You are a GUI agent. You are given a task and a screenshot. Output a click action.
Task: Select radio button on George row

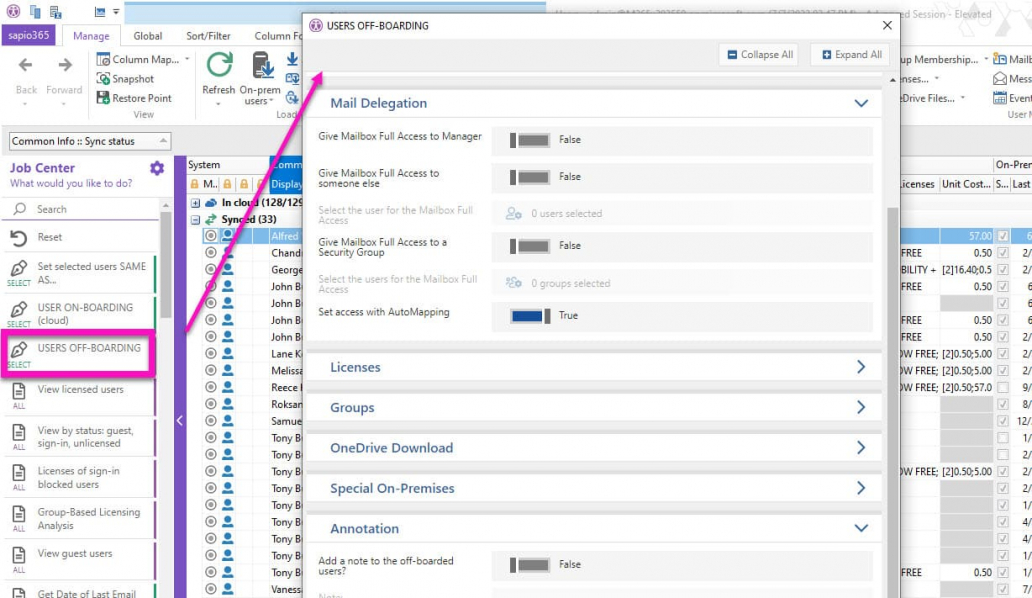[211, 269]
